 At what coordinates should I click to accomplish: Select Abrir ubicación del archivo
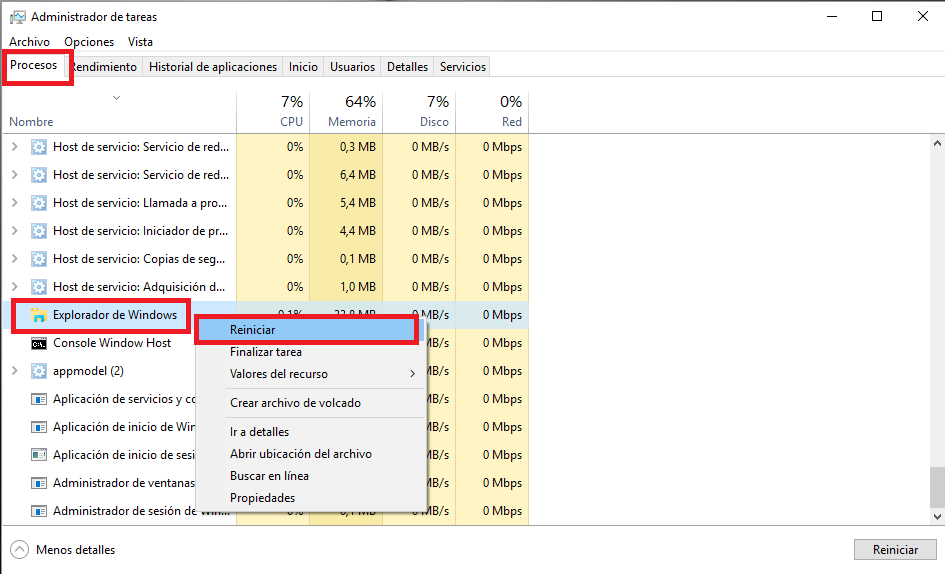tap(311, 454)
